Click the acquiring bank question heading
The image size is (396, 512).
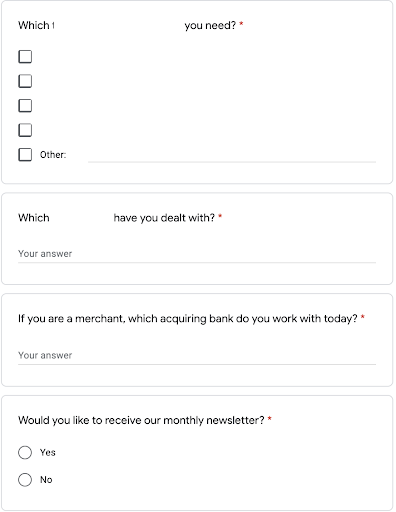click(188, 319)
